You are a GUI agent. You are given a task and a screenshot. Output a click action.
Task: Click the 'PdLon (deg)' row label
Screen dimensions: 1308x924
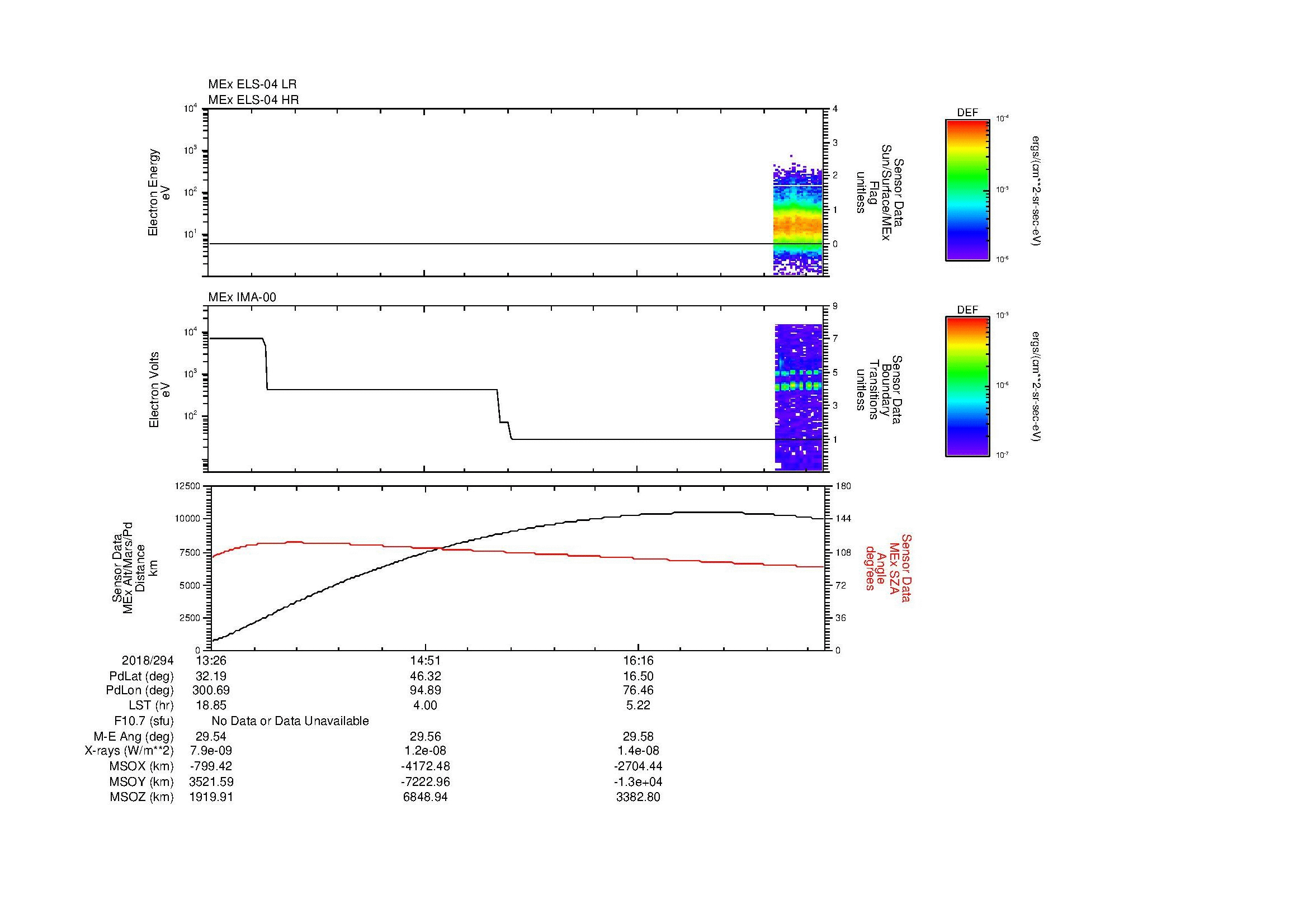(x=140, y=690)
